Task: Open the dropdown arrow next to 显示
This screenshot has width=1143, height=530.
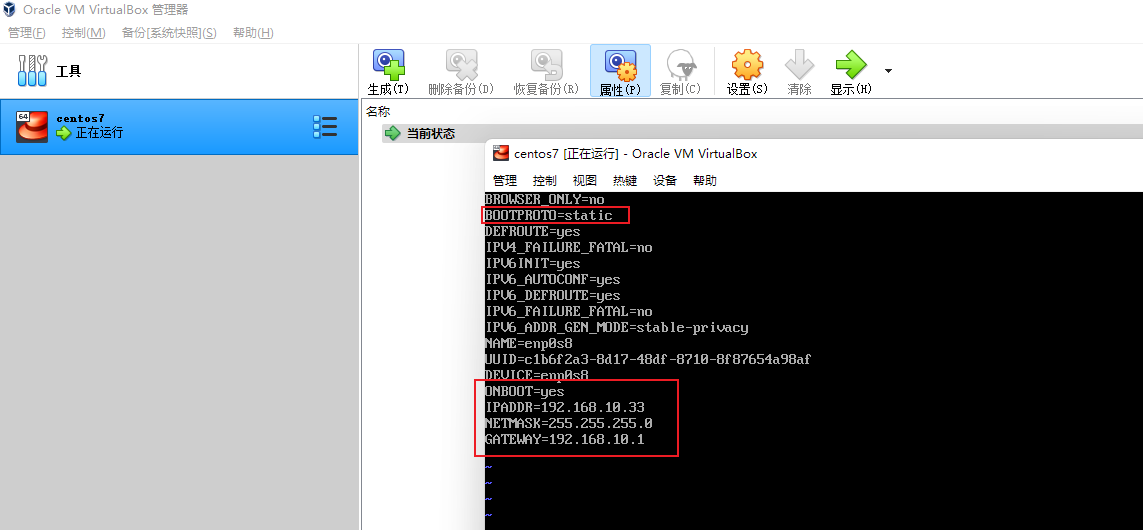Action: point(888,71)
